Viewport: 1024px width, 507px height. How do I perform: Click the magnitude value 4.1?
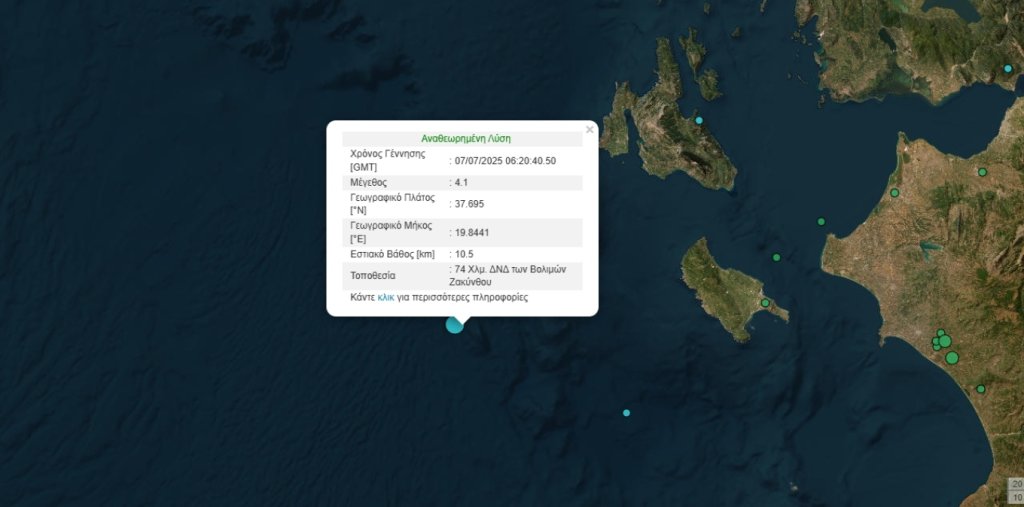[x=461, y=183]
